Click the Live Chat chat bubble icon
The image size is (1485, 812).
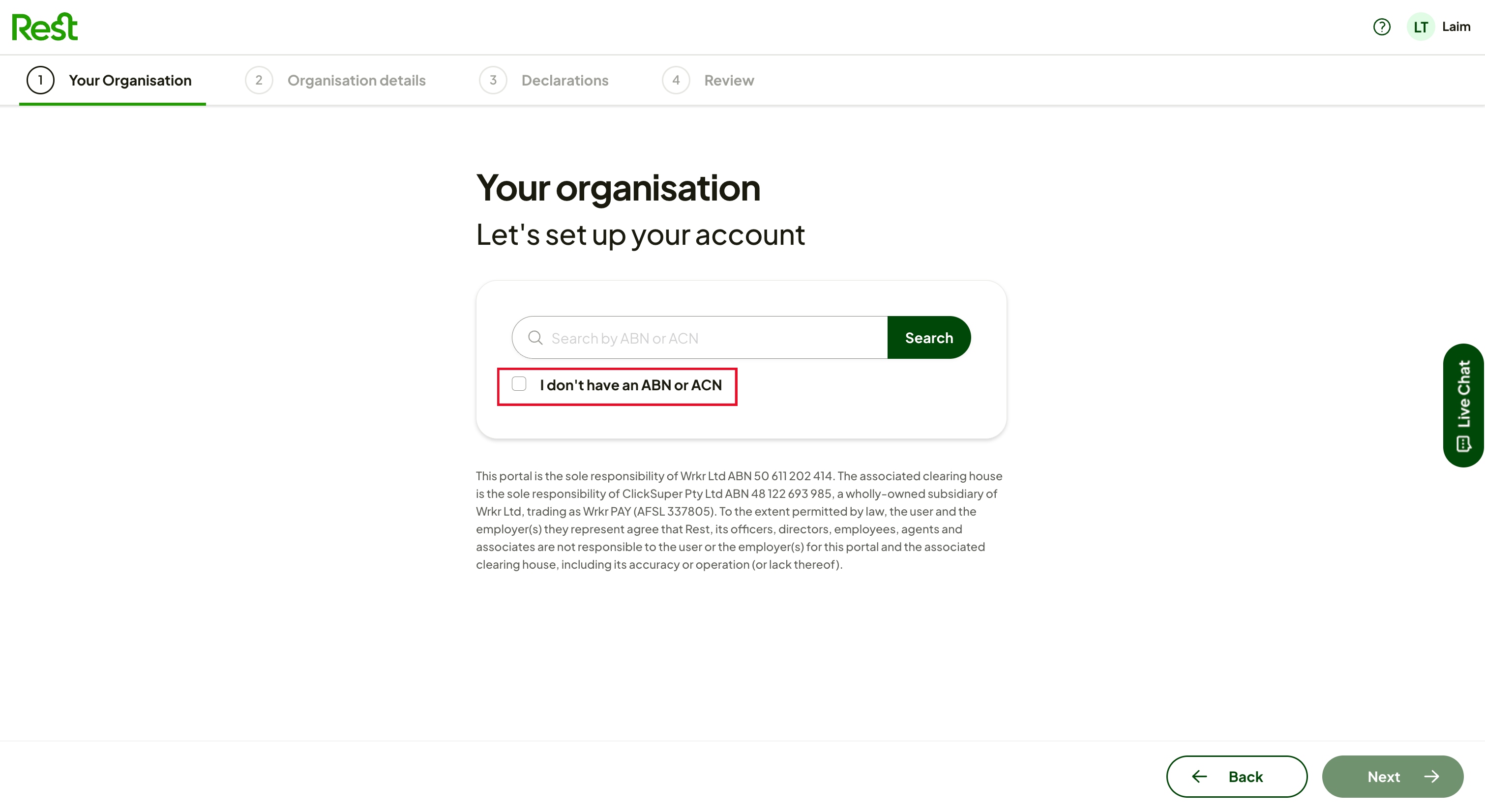[x=1463, y=443]
